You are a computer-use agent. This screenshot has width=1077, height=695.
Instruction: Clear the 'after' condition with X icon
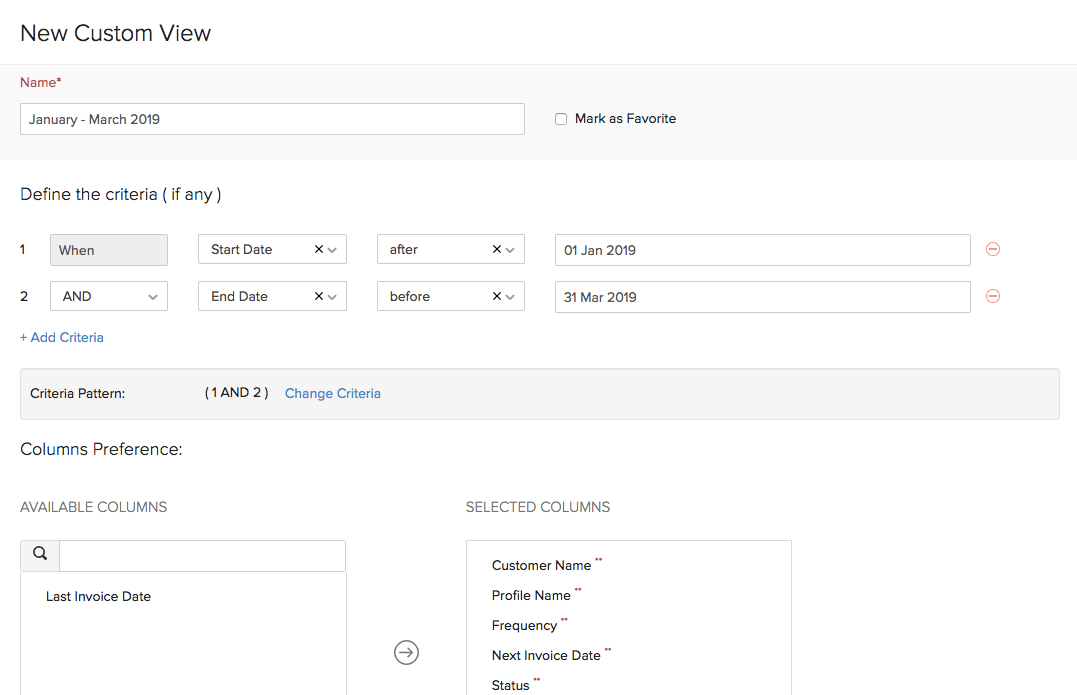tap(497, 249)
